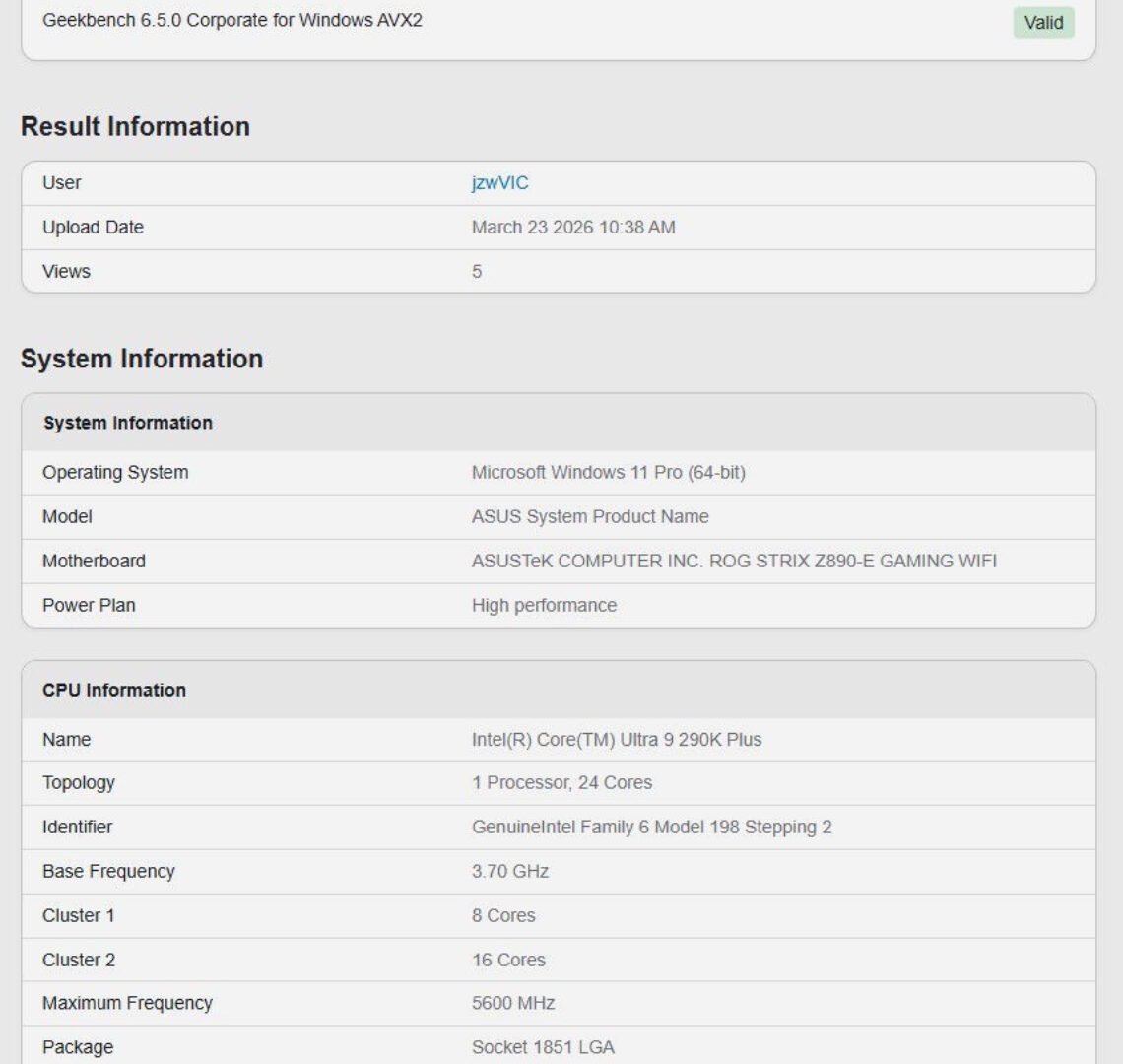The width and height of the screenshot is (1123, 1064).
Task: Click the Intel Core Ultra 9 290K Plus name
Action: coord(616,739)
